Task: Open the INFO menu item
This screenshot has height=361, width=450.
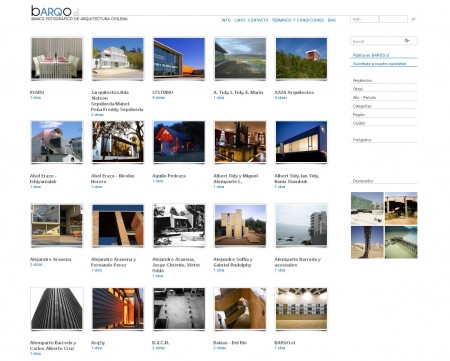Action: pyautogui.click(x=226, y=20)
